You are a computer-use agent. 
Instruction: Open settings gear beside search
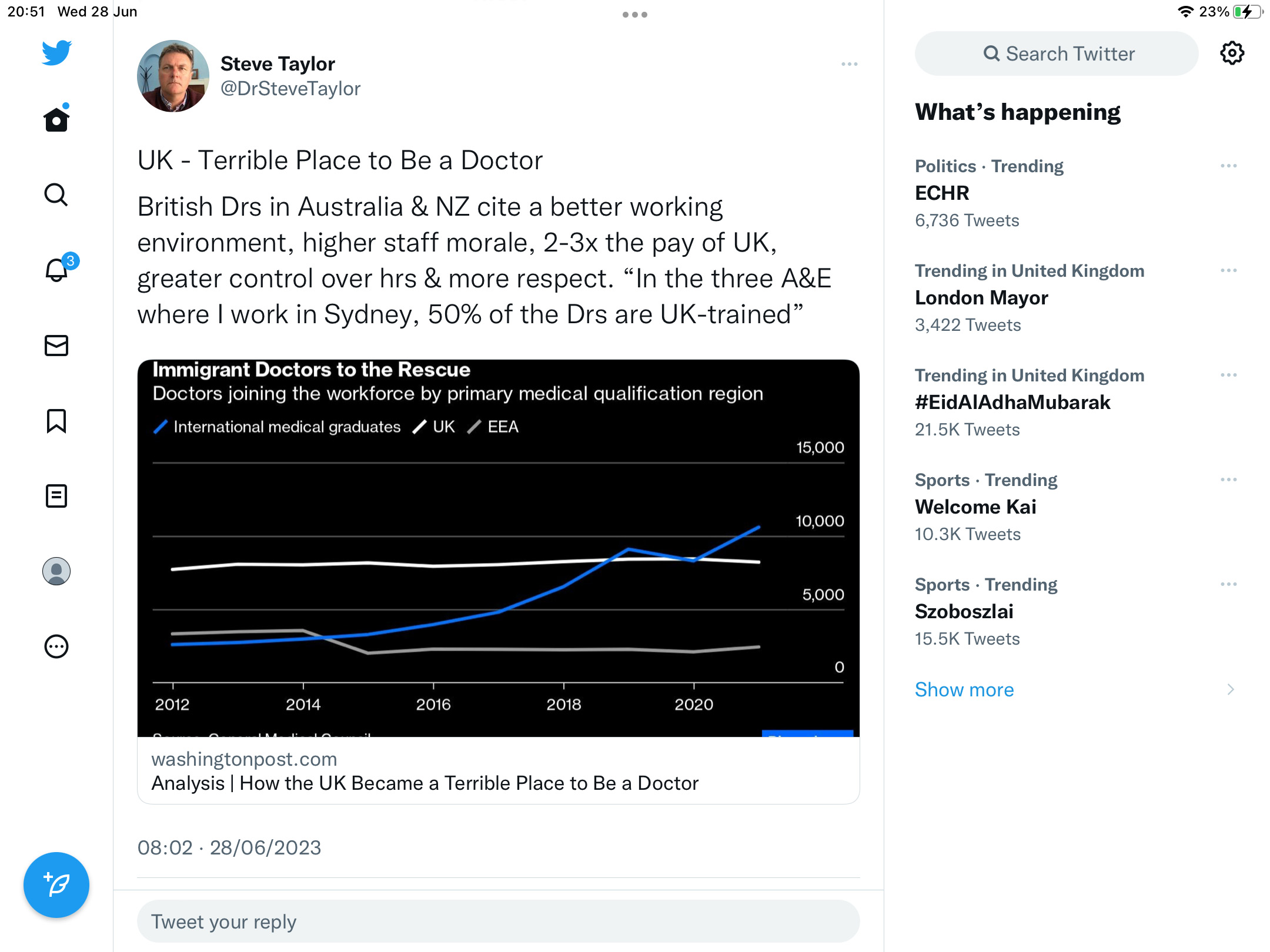coord(1232,53)
